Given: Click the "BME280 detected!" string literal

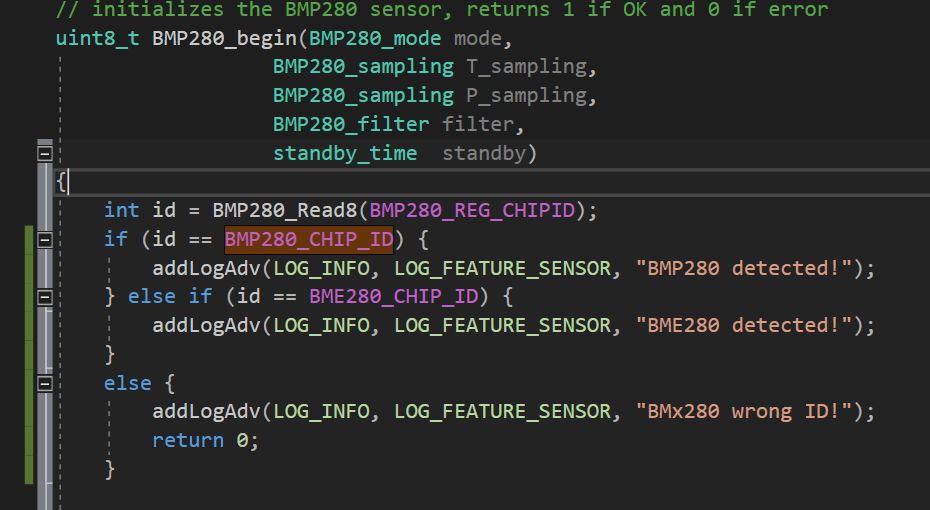Looking at the screenshot, I should (744, 325).
